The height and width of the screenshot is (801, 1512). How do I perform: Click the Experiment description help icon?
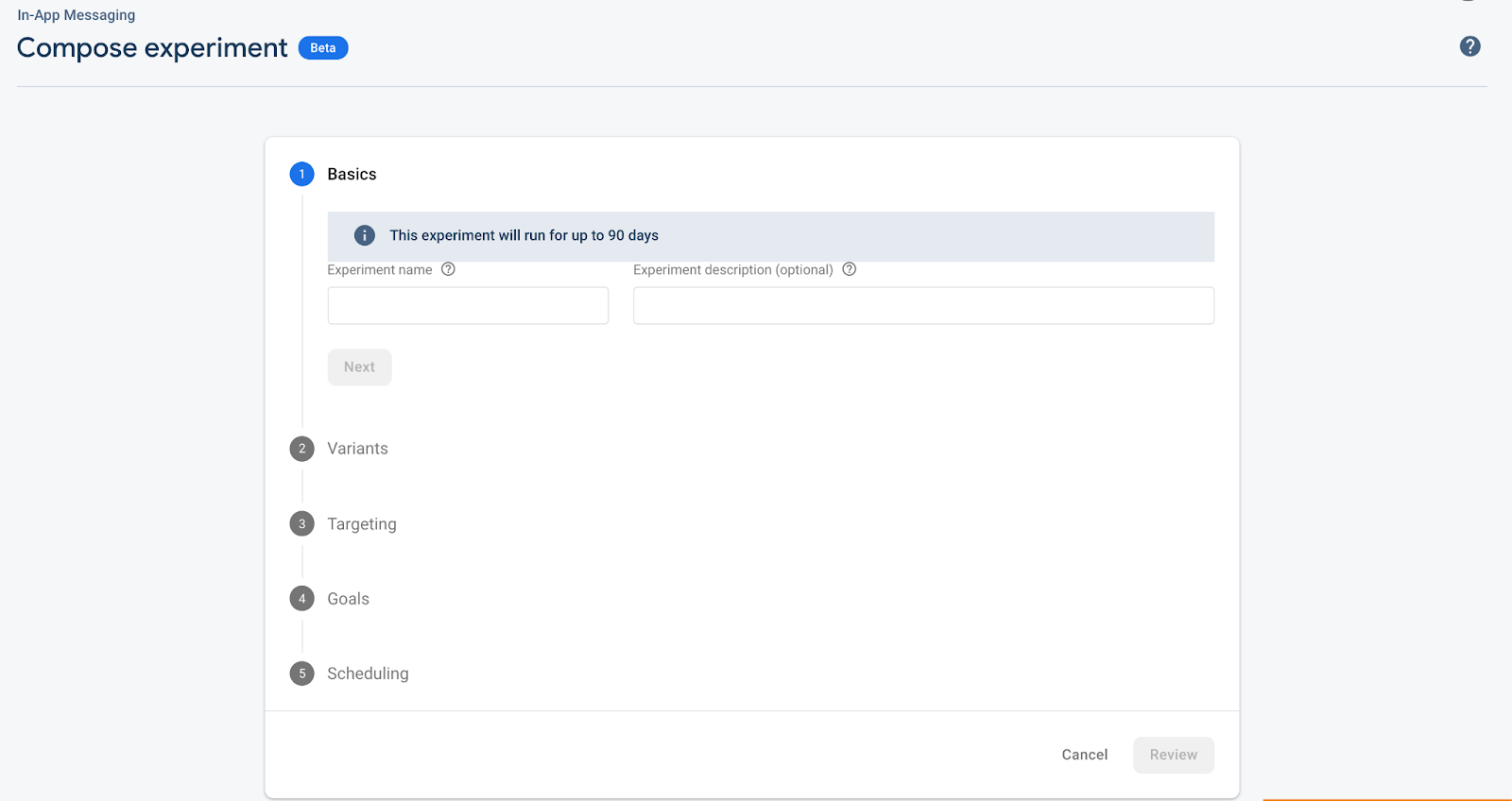tap(849, 269)
